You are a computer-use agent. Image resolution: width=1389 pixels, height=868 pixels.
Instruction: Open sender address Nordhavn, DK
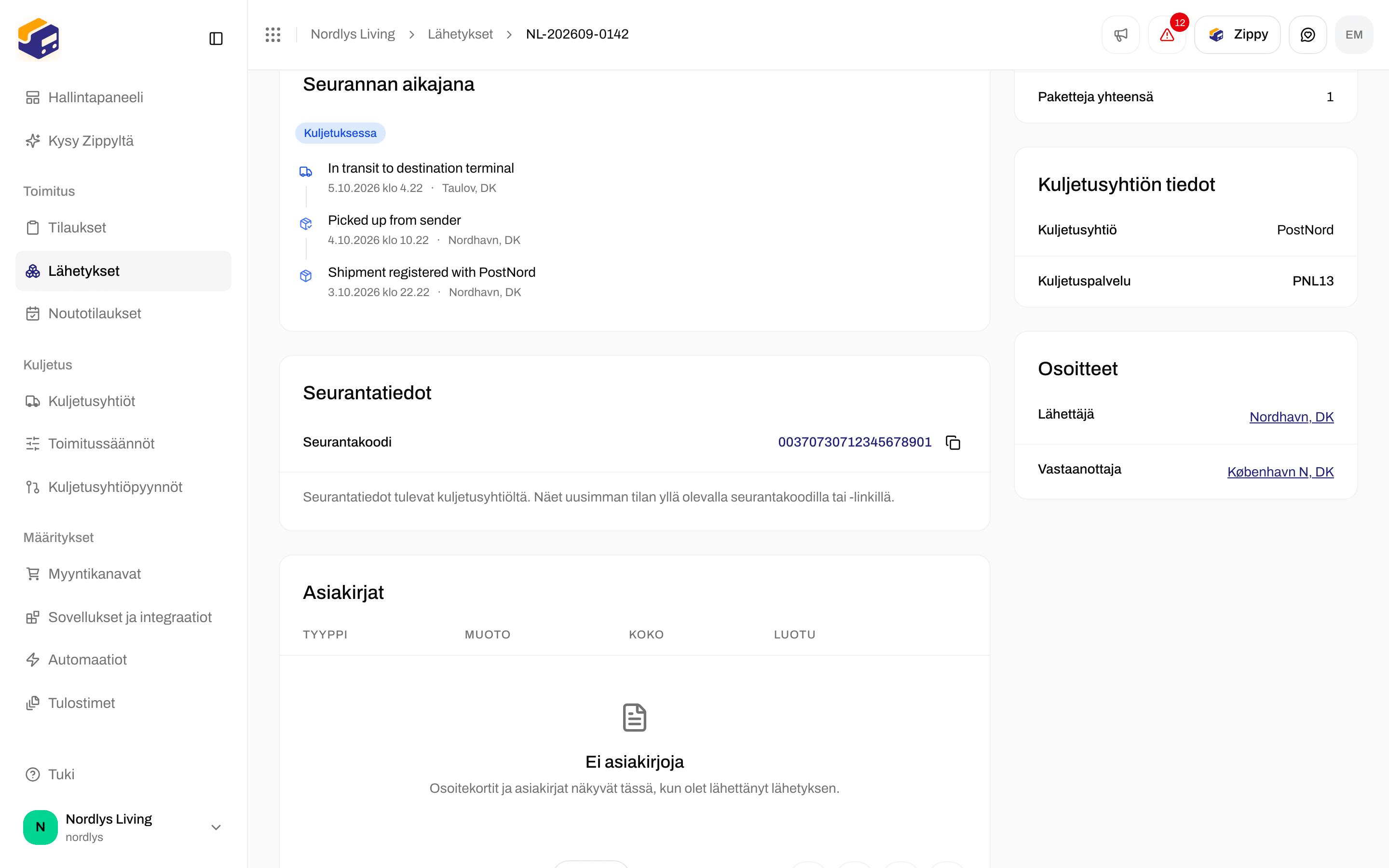coord(1292,417)
